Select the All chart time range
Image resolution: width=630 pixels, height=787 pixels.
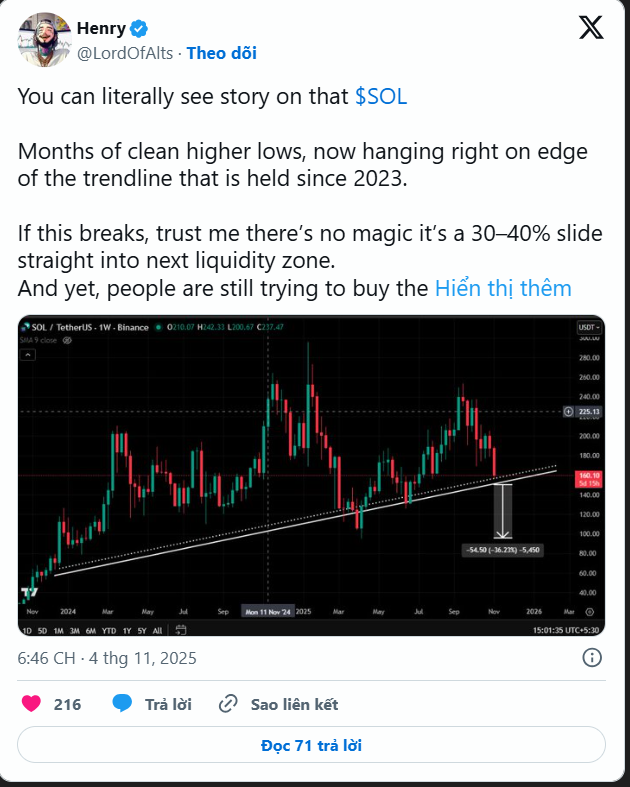[x=155, y=630]
